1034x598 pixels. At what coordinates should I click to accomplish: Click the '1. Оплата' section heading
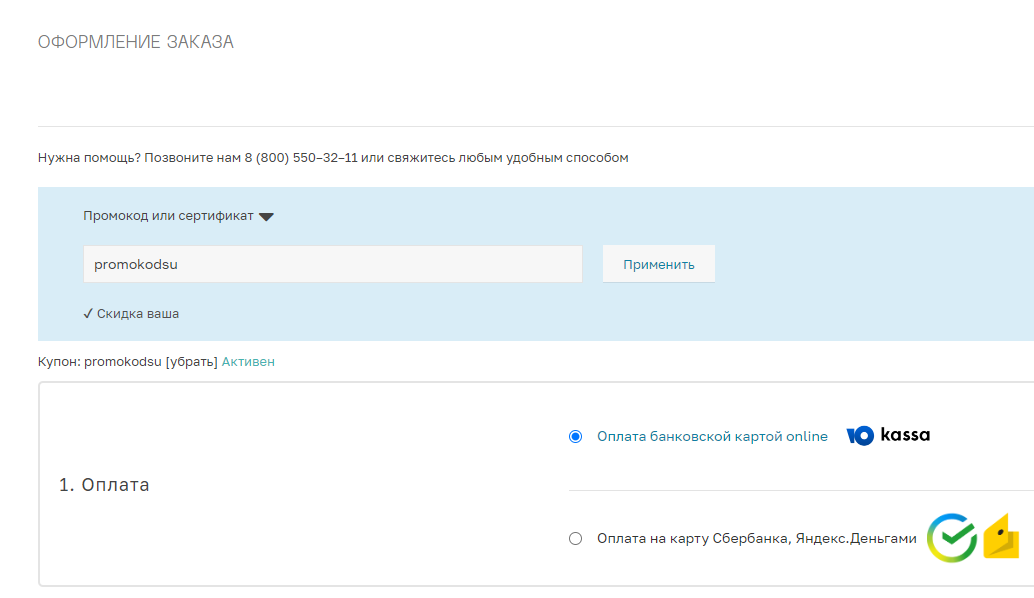click(104, 485)
